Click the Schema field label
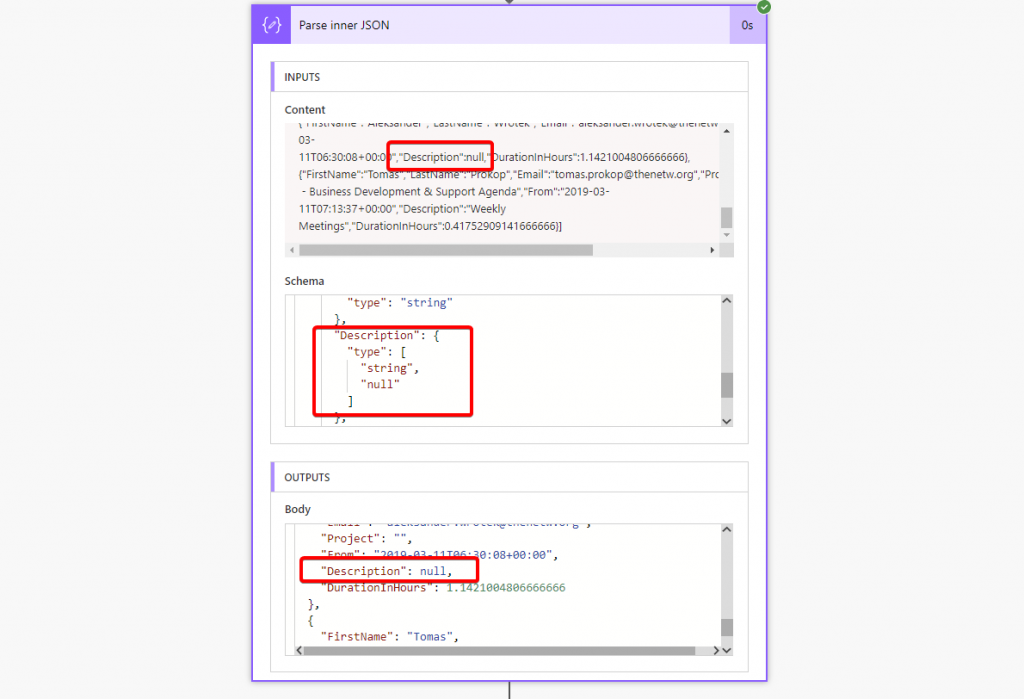 pyautogui.click(x=304, y=281)
